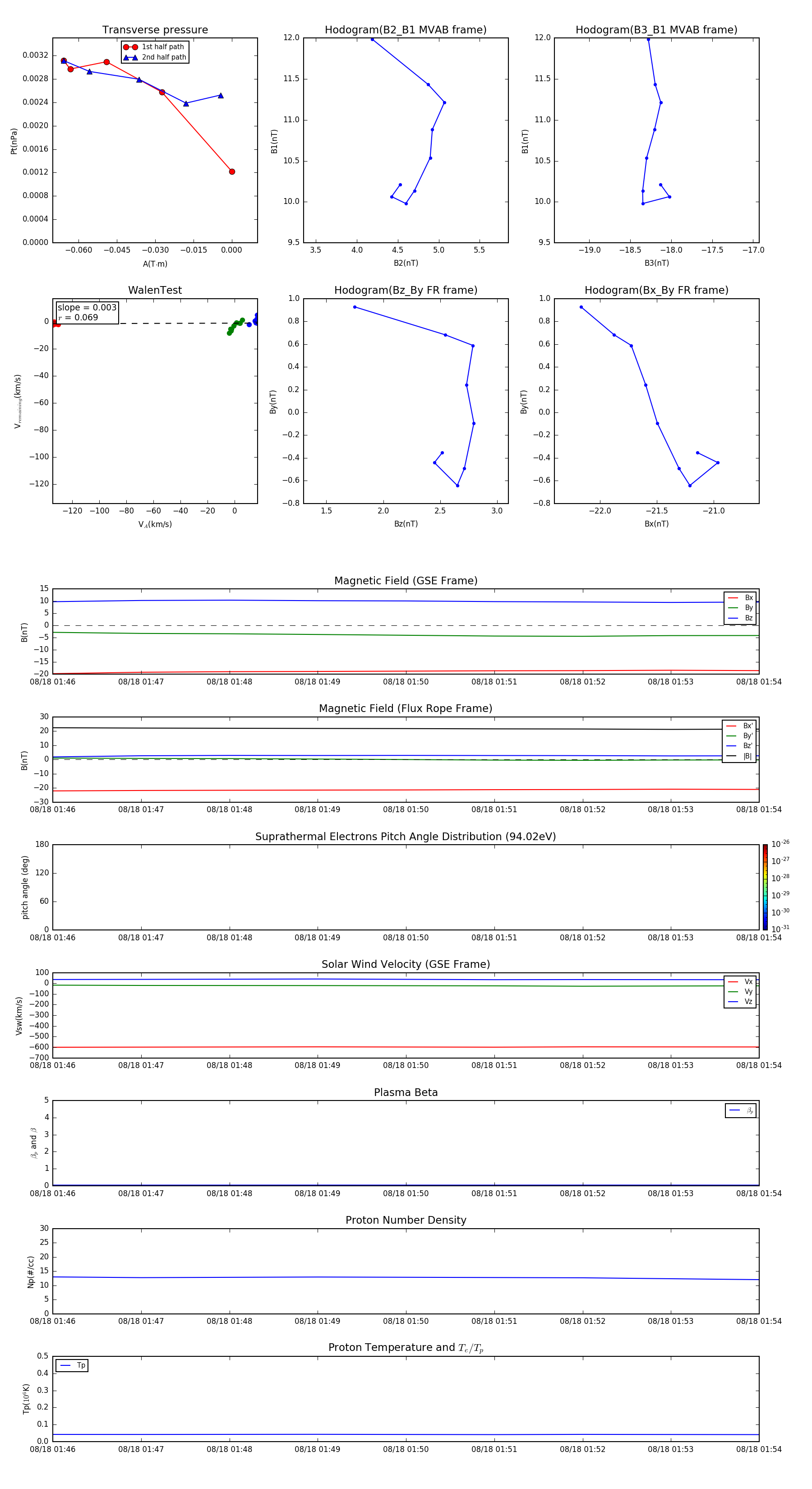The image size is (812, 1489).
Task: Click the By entry in GSE magnetic legend
Action: (x=740, y=608)
